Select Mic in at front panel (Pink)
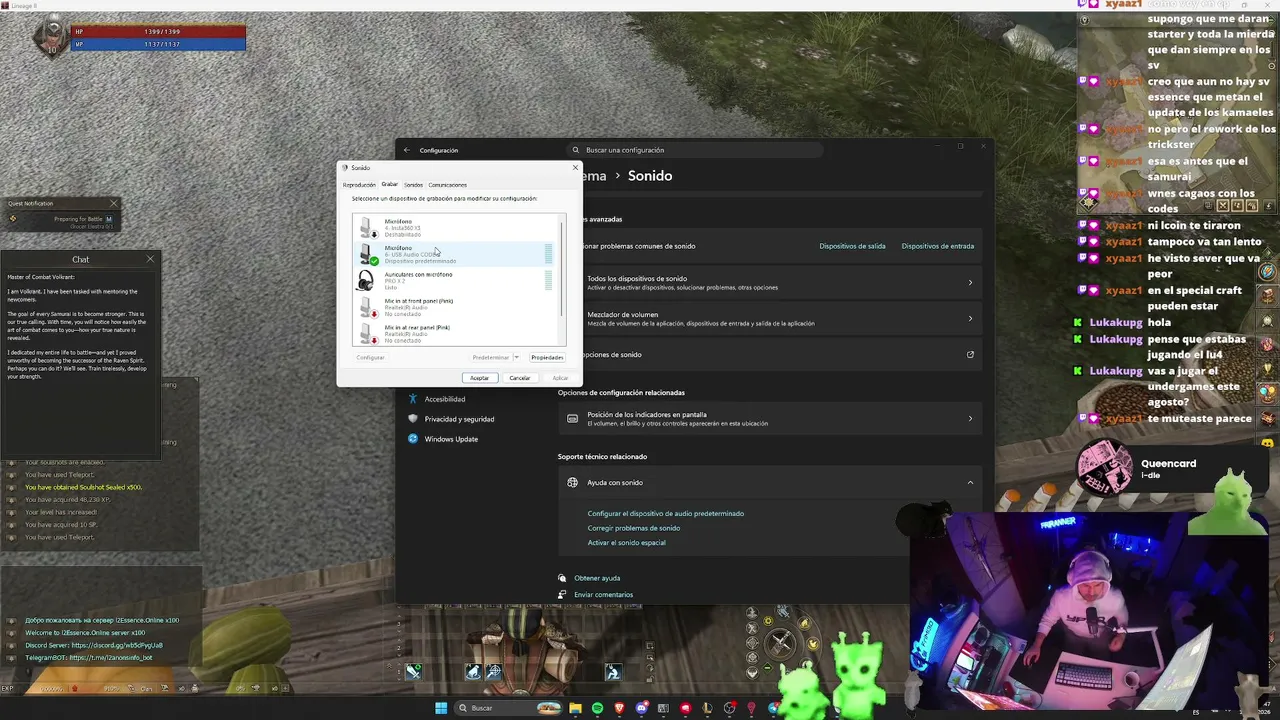 (x=456, y=307)
